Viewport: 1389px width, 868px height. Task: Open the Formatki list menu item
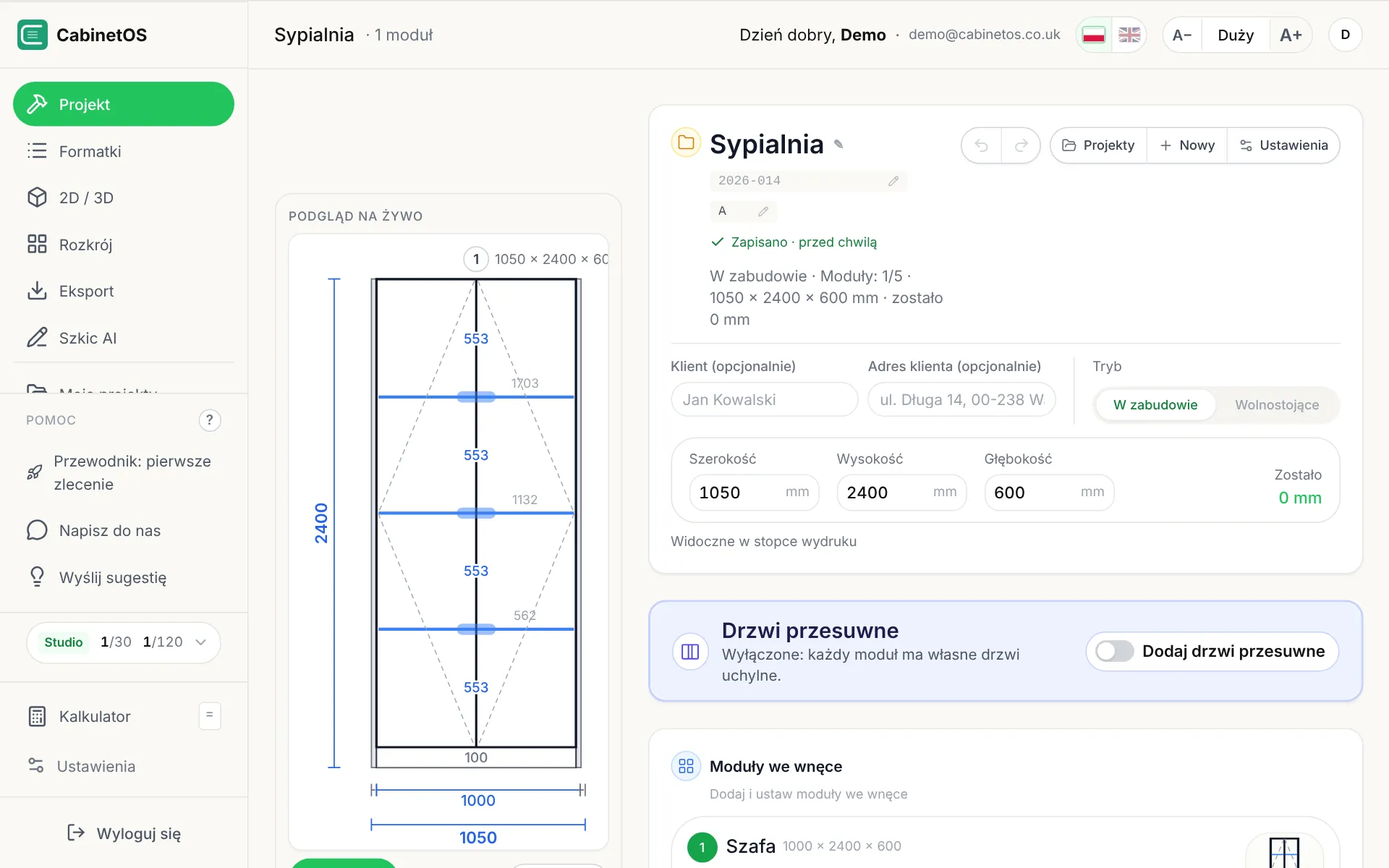coord(124,151)
